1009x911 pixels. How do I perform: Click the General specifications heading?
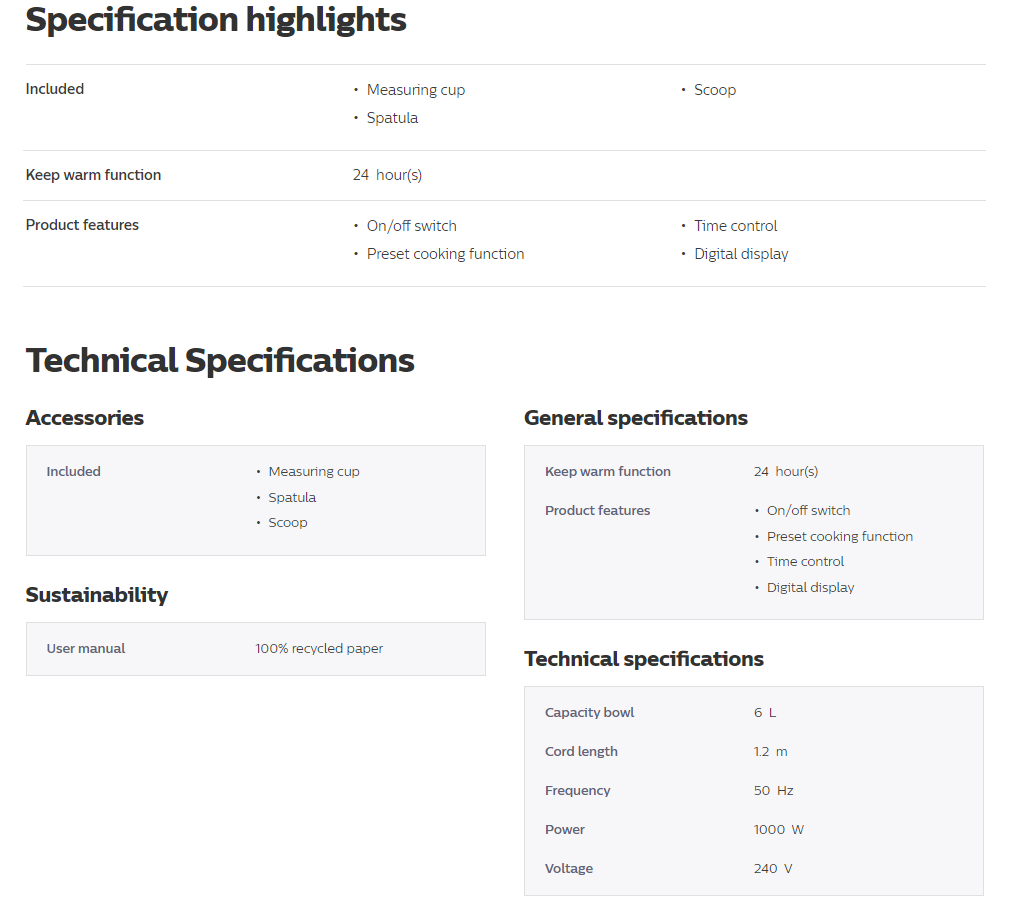point(636,418)
